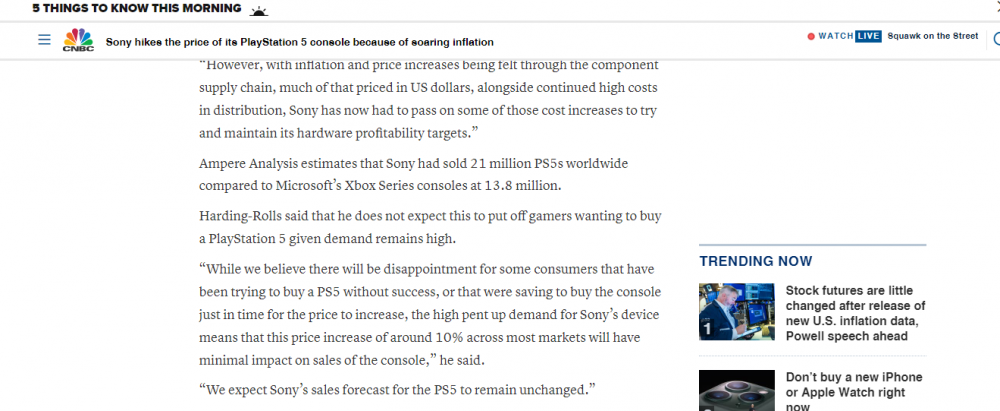Click the quote beginning "However, with inflation"
The image size is (1000, 411).
click(428, 98)
